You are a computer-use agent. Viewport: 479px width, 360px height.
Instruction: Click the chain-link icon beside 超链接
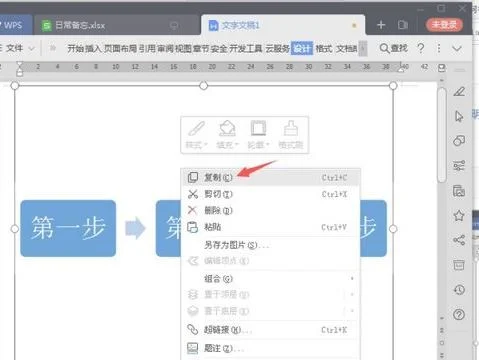click(x=193, y=329)
